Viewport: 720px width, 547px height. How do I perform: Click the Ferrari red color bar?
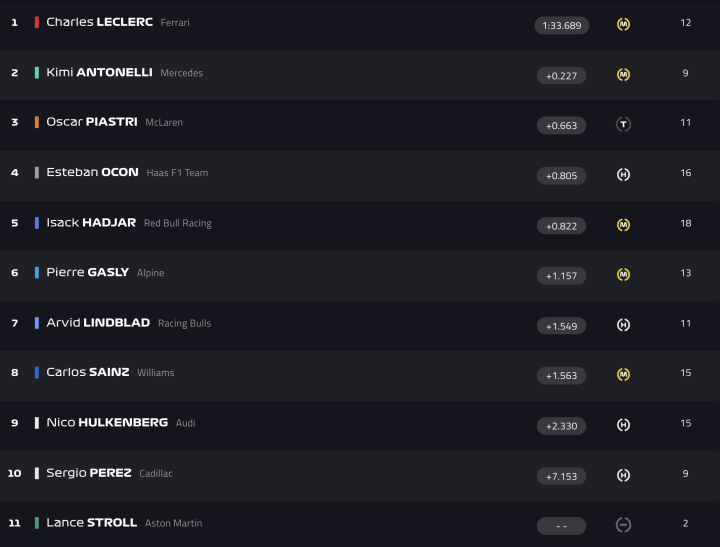(37, 22)
